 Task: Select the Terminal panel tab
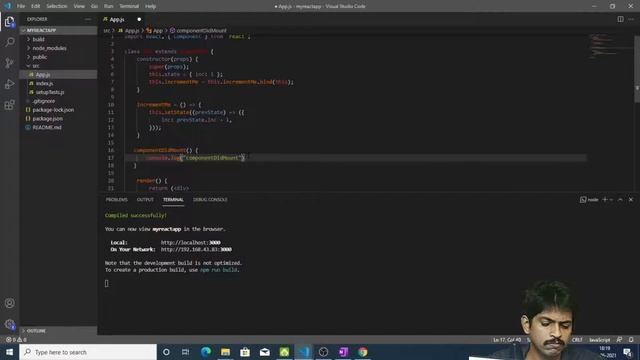[x=173, y=200]
